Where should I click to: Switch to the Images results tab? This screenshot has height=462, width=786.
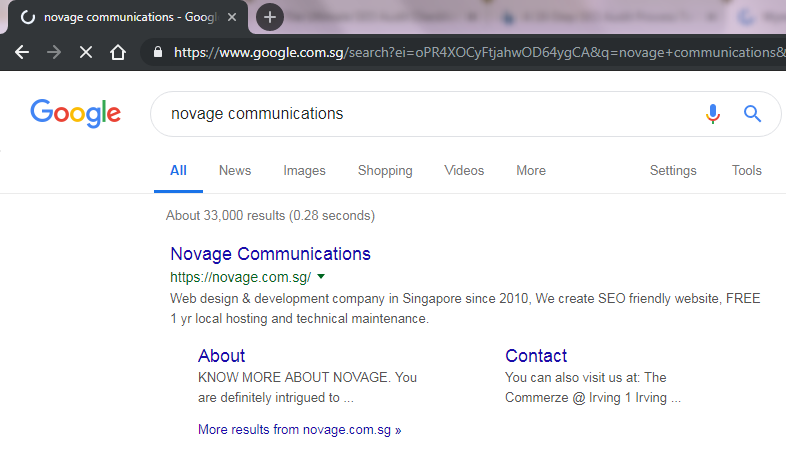point(304,171)
